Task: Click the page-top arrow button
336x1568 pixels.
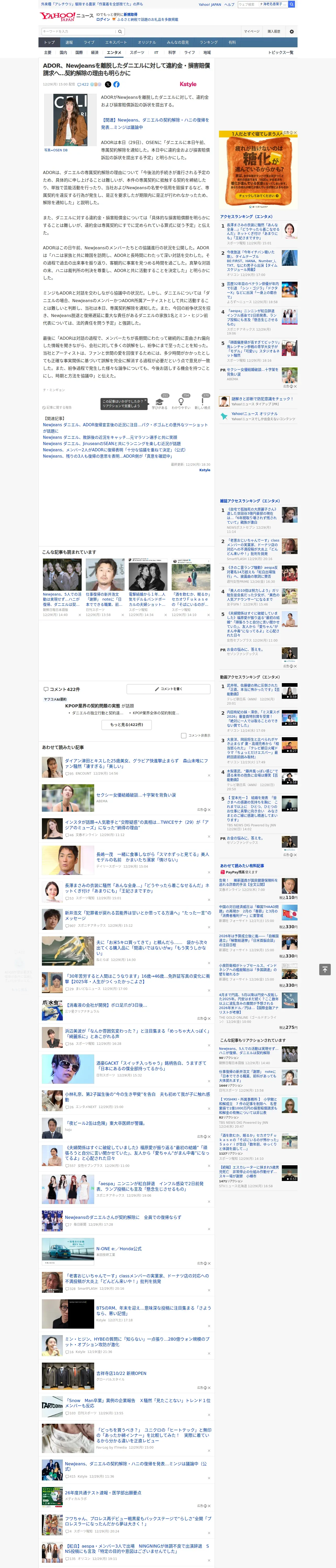Action: pos(325,970)
